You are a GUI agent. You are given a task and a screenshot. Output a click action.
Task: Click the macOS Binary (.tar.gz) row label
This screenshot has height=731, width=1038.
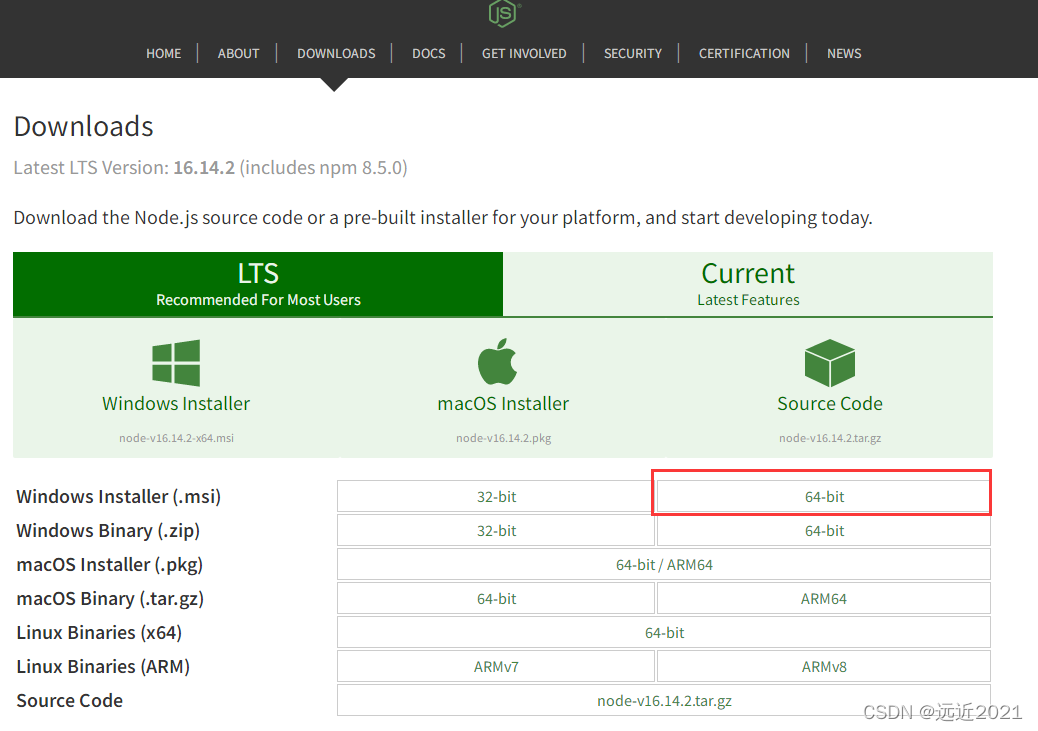[x=110, y=599]
